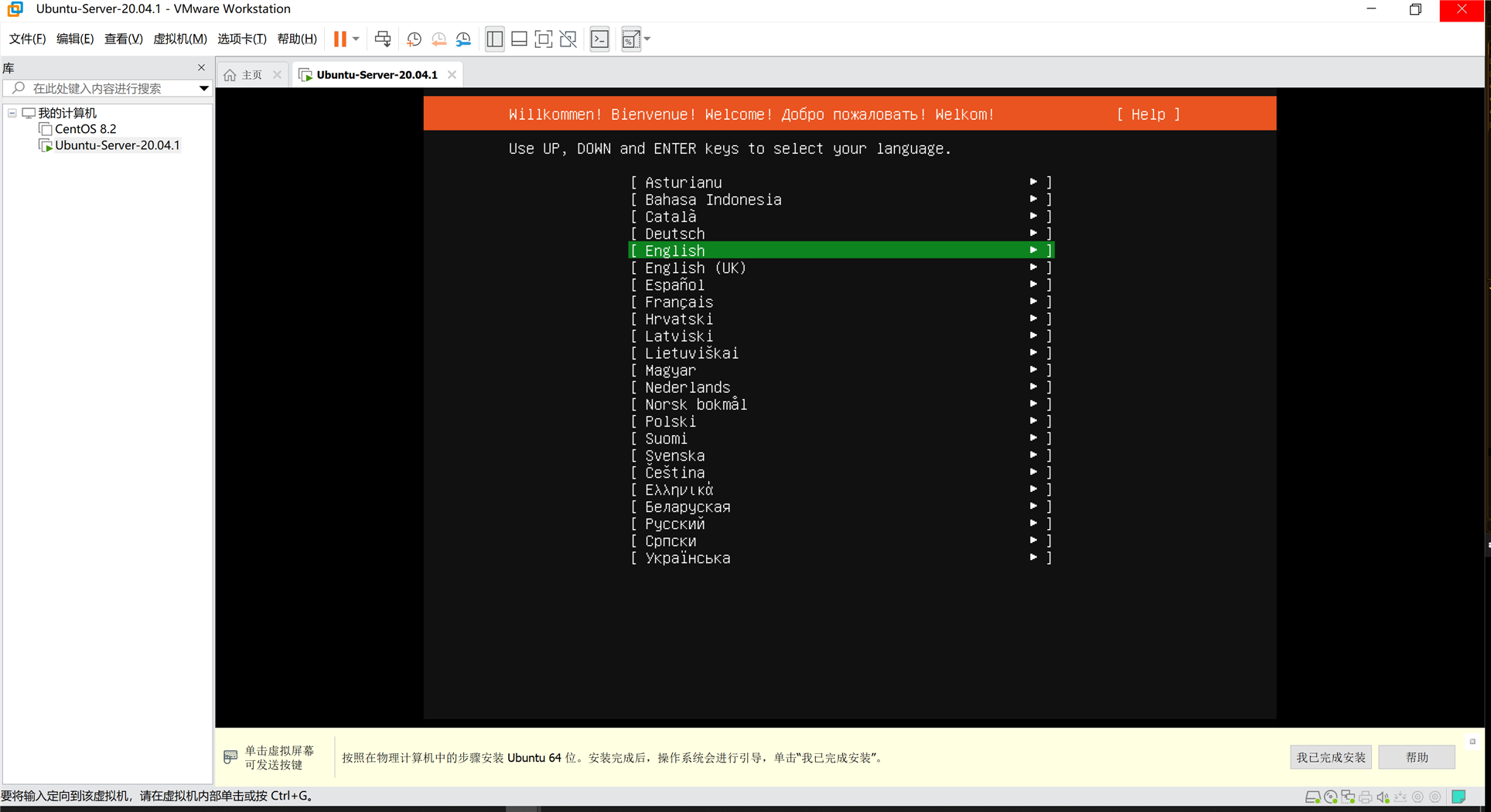
Task: Open the power options dropdown beside Pause
Action: coord(356,39)
